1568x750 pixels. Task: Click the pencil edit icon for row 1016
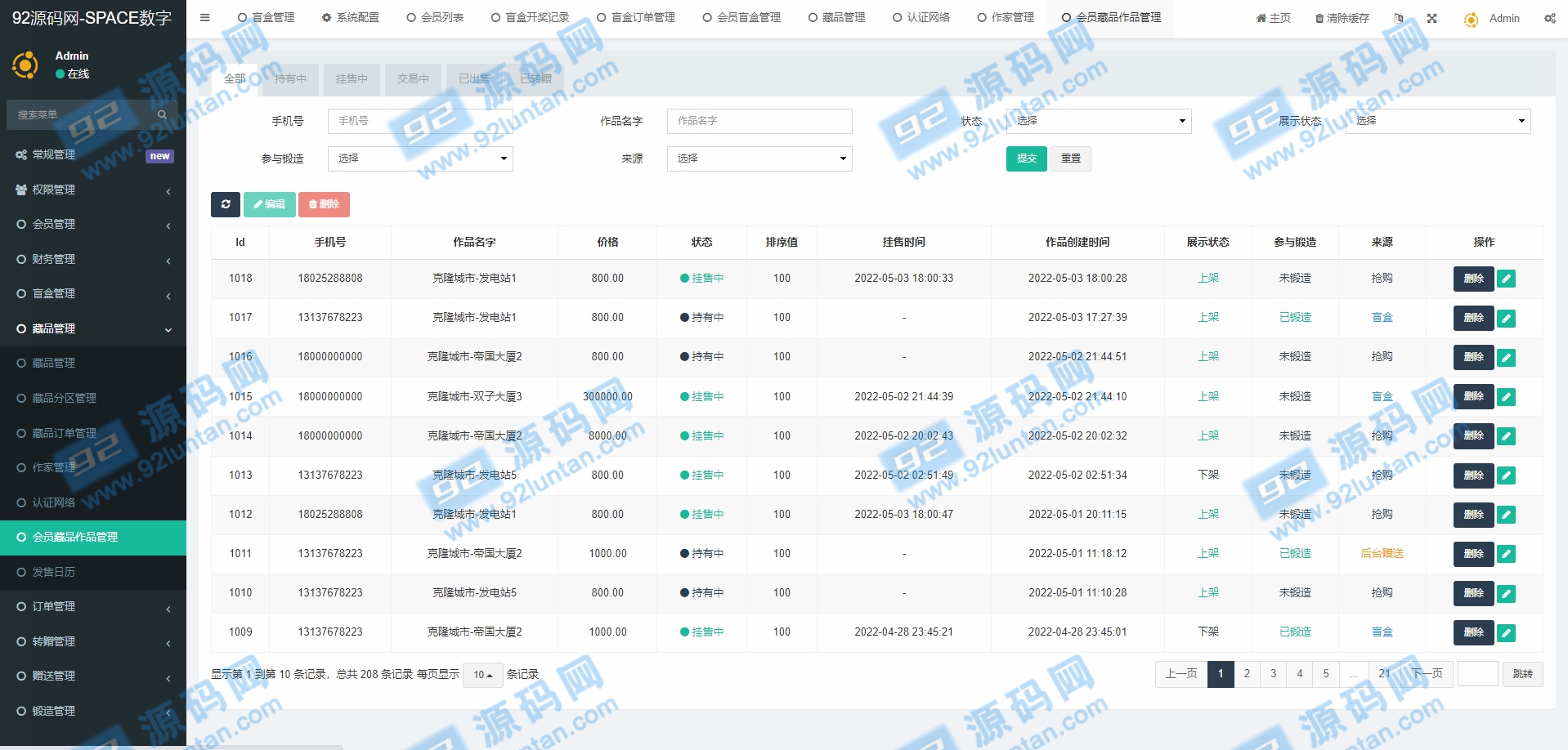pos(1506,357)
